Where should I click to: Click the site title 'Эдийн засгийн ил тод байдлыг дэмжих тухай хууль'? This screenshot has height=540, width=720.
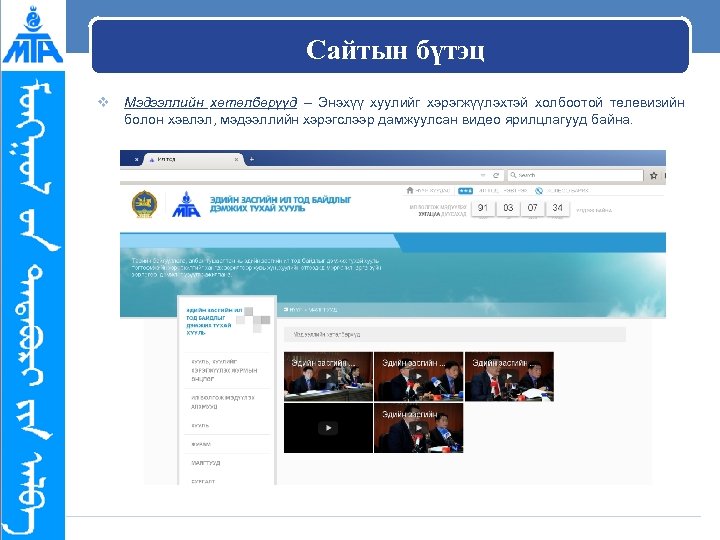pos(280,204)
